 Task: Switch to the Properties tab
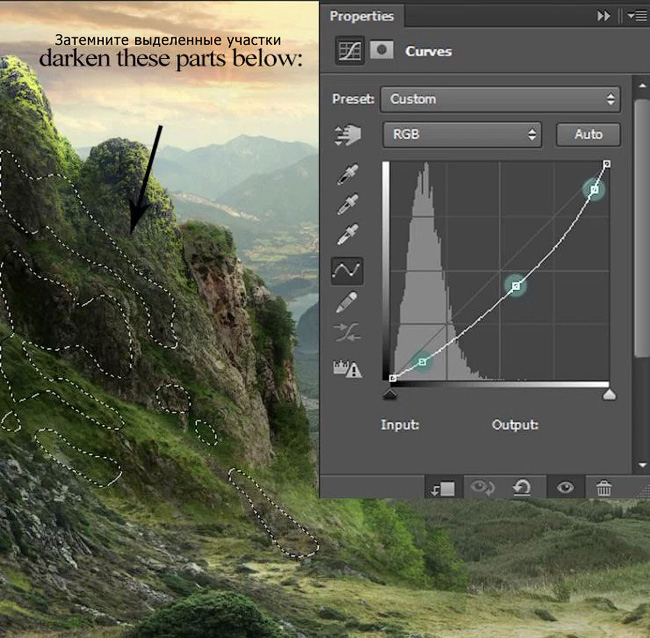(x=361, y=16)
